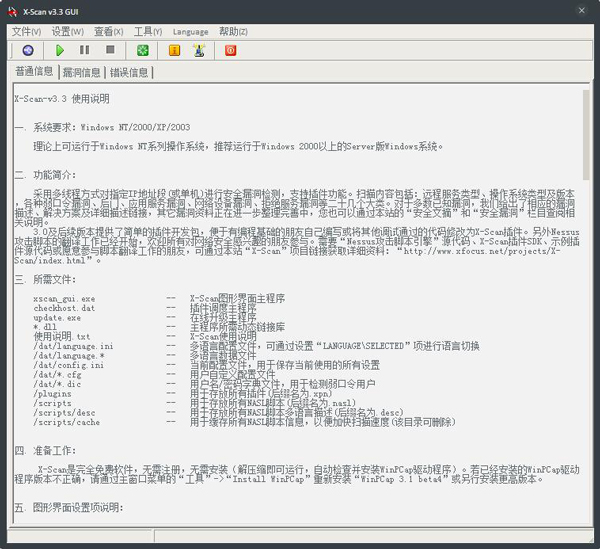Click the '*.dll' entry

pyautogui.click(x=45, y=327)
